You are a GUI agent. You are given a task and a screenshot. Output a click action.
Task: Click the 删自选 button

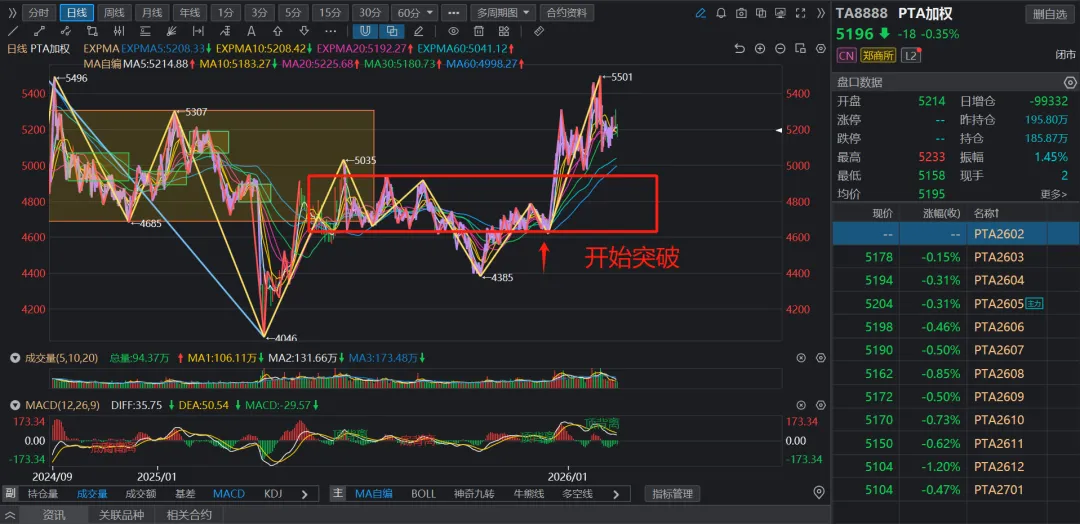[1050, 13]
